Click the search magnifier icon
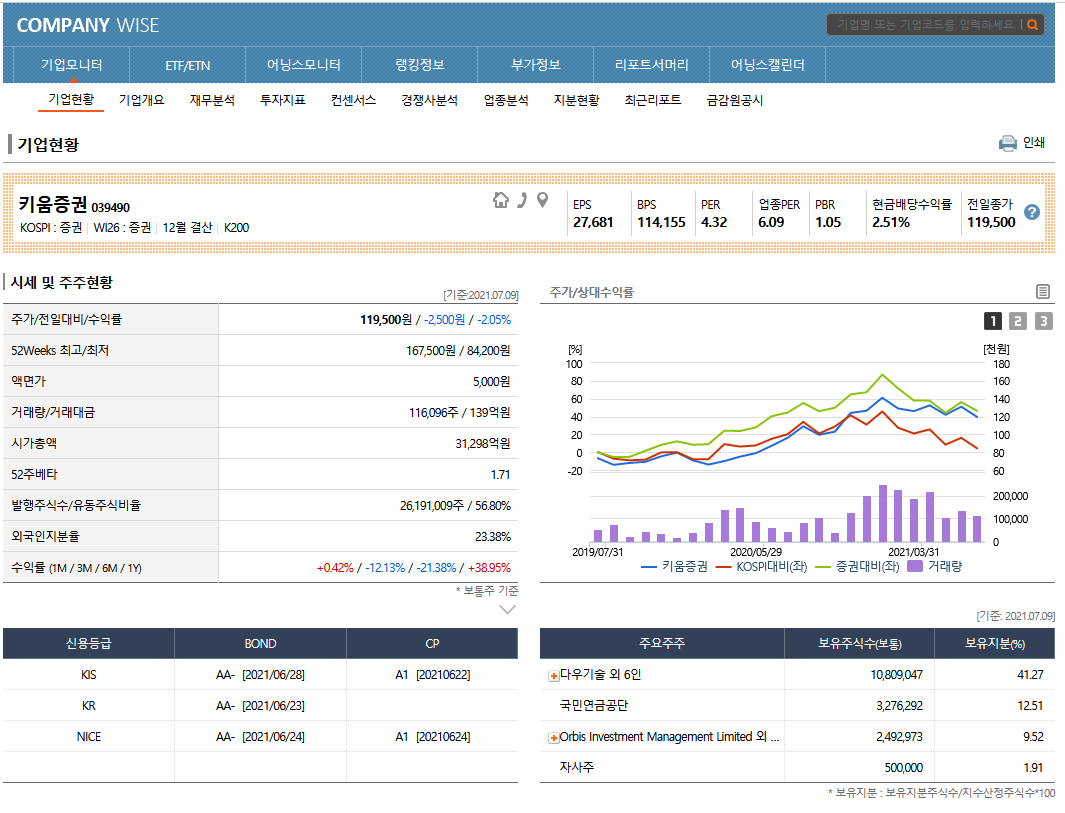1065x813 pixels. click(x=1032, y=25)
